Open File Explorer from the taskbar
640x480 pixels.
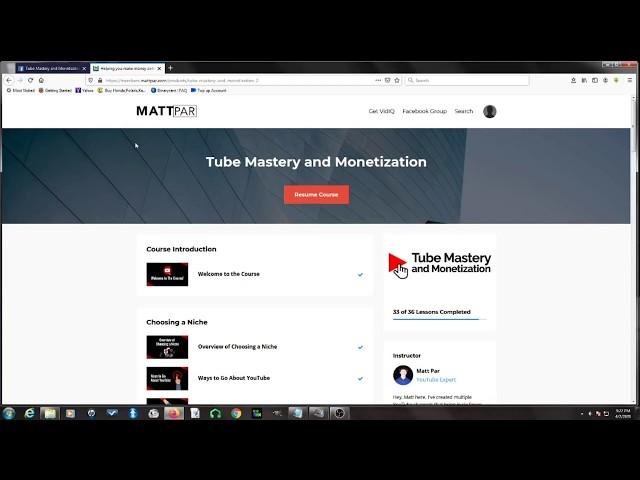click(50, 413)
